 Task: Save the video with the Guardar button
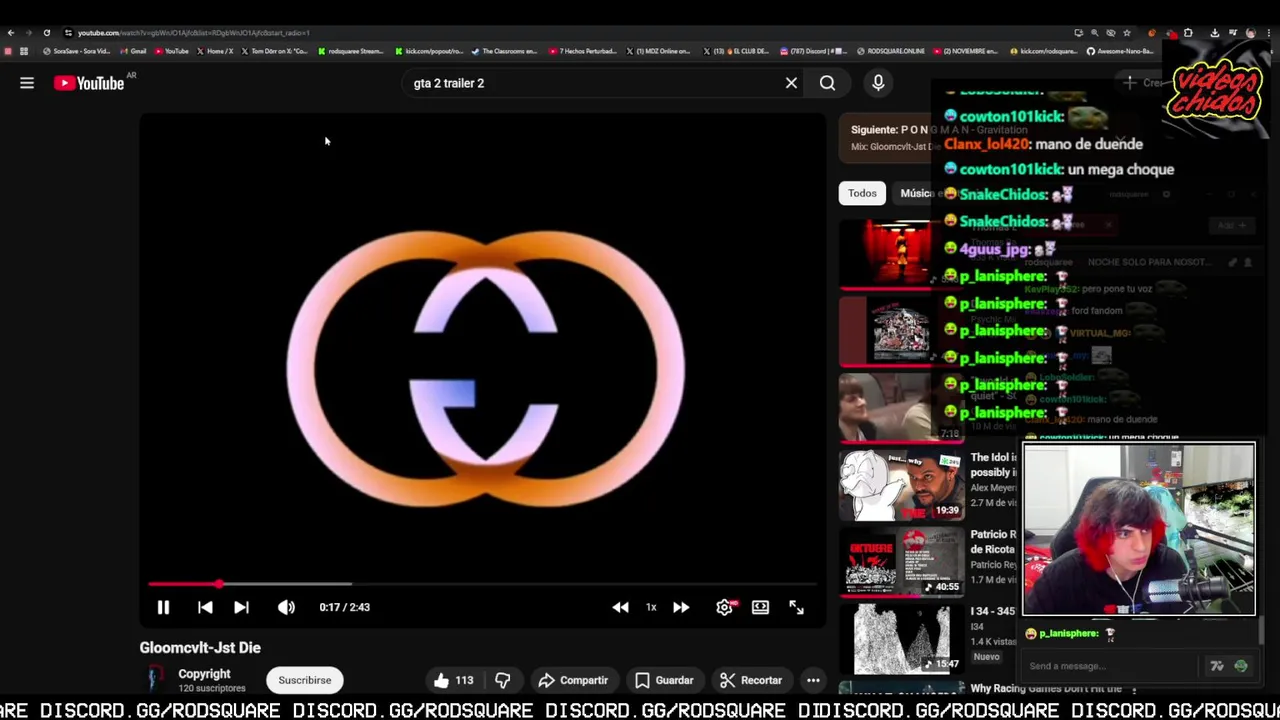click(x=664, y=680)
